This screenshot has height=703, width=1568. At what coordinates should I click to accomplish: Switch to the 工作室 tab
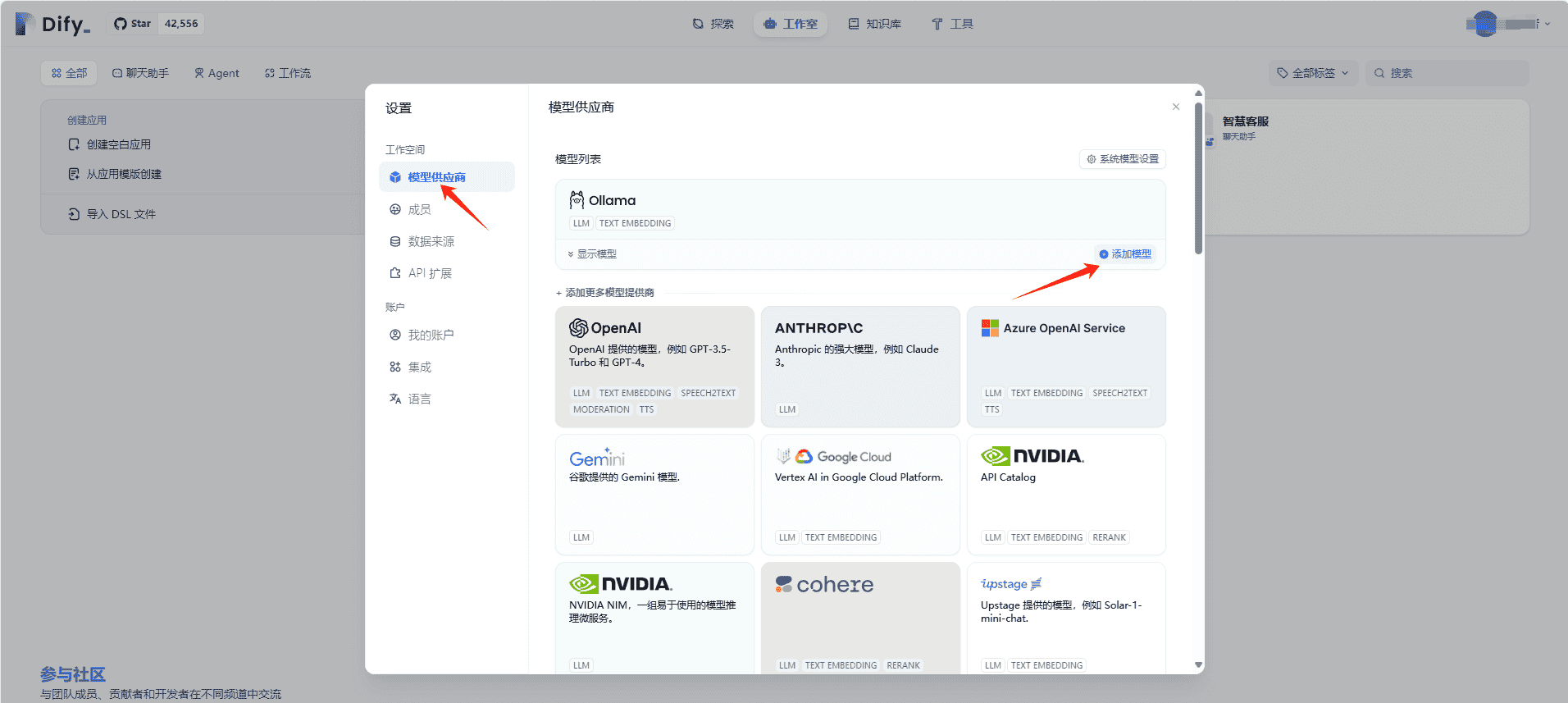point(791,24)
